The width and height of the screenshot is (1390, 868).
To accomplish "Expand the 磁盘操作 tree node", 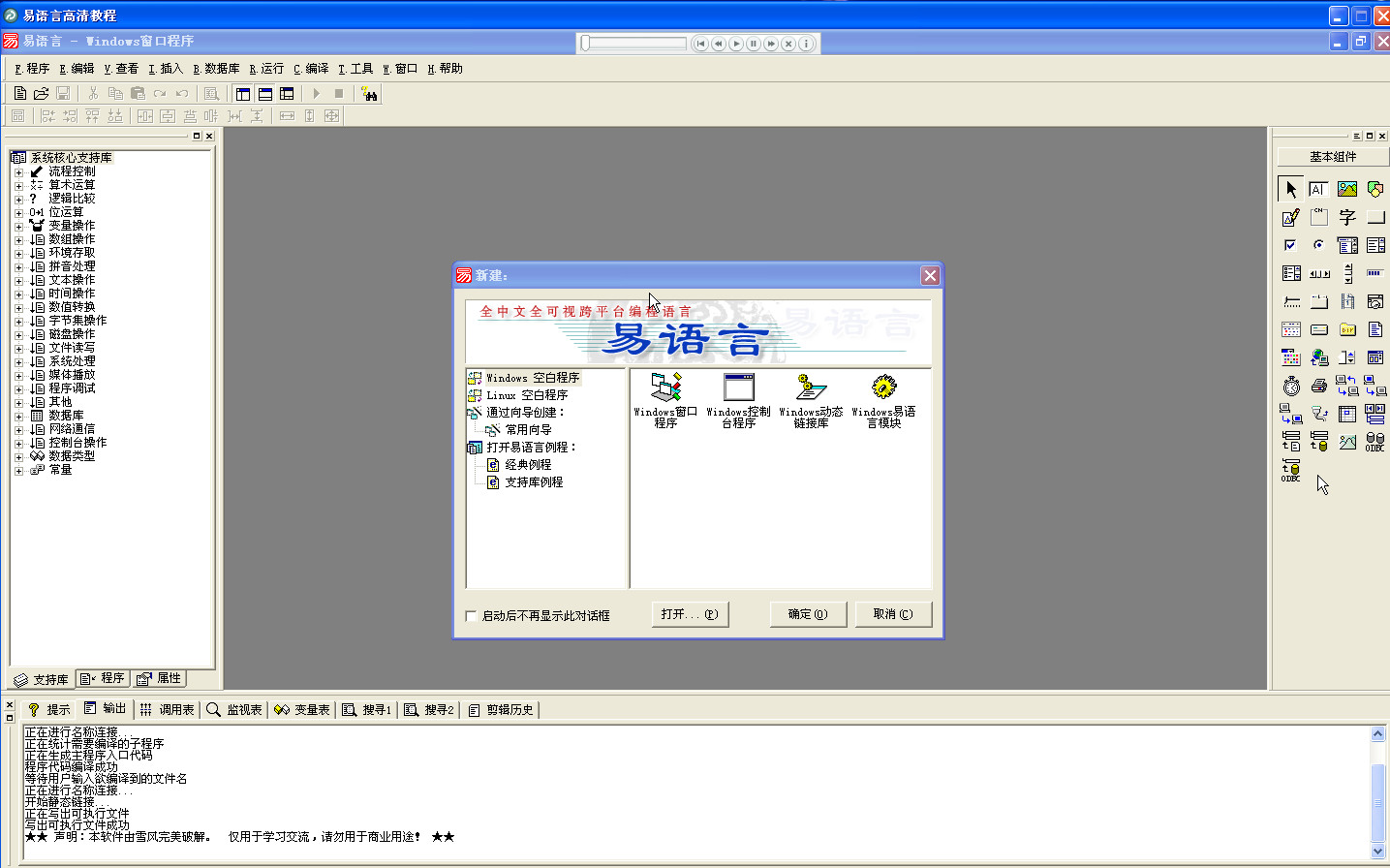I will pos(18,334).
